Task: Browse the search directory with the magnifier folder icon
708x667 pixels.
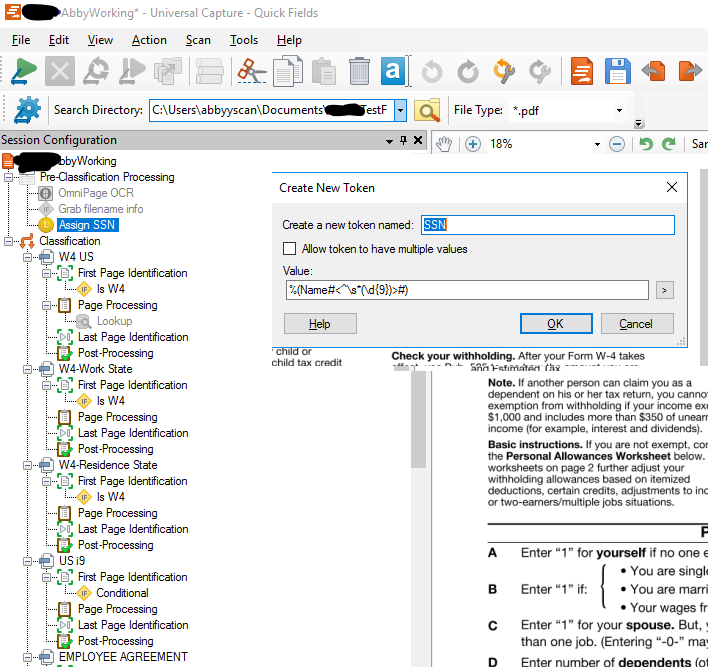Action: (427, 110)
